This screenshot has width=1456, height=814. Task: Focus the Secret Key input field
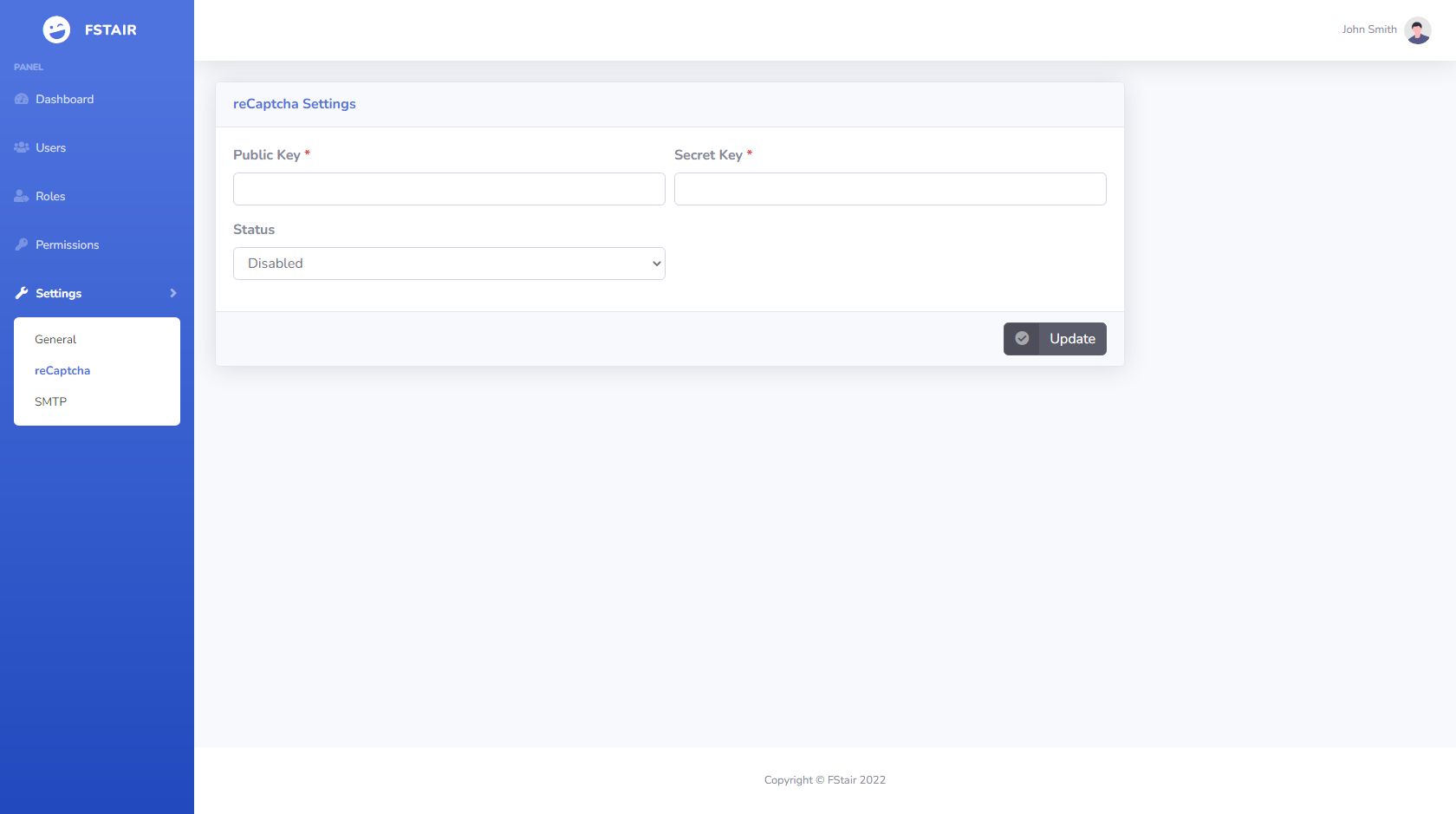[890, 189]
